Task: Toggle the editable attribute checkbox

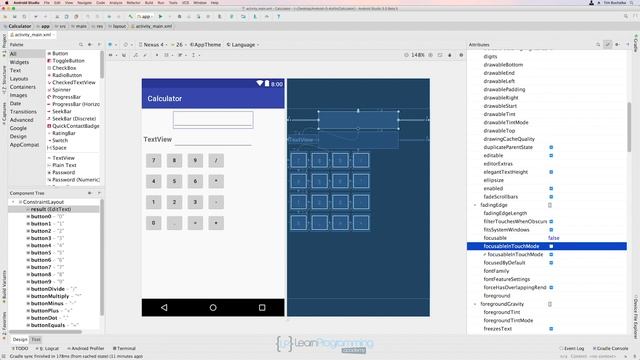Action: point(551,156)
